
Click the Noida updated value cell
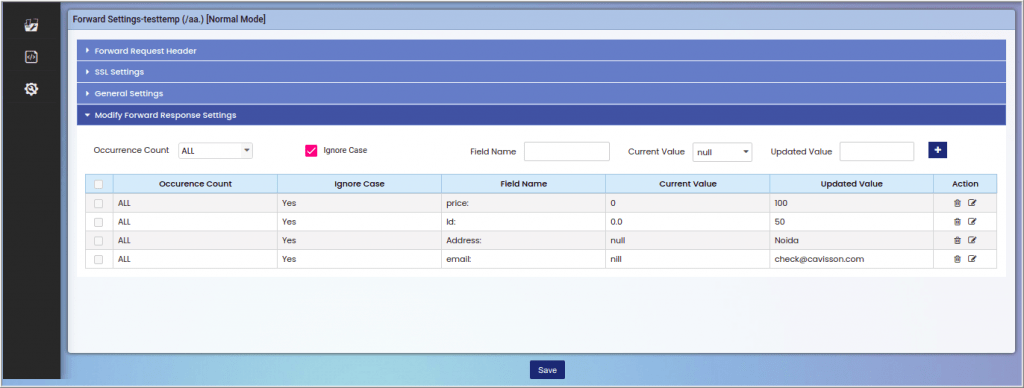[x=852, y=240]
